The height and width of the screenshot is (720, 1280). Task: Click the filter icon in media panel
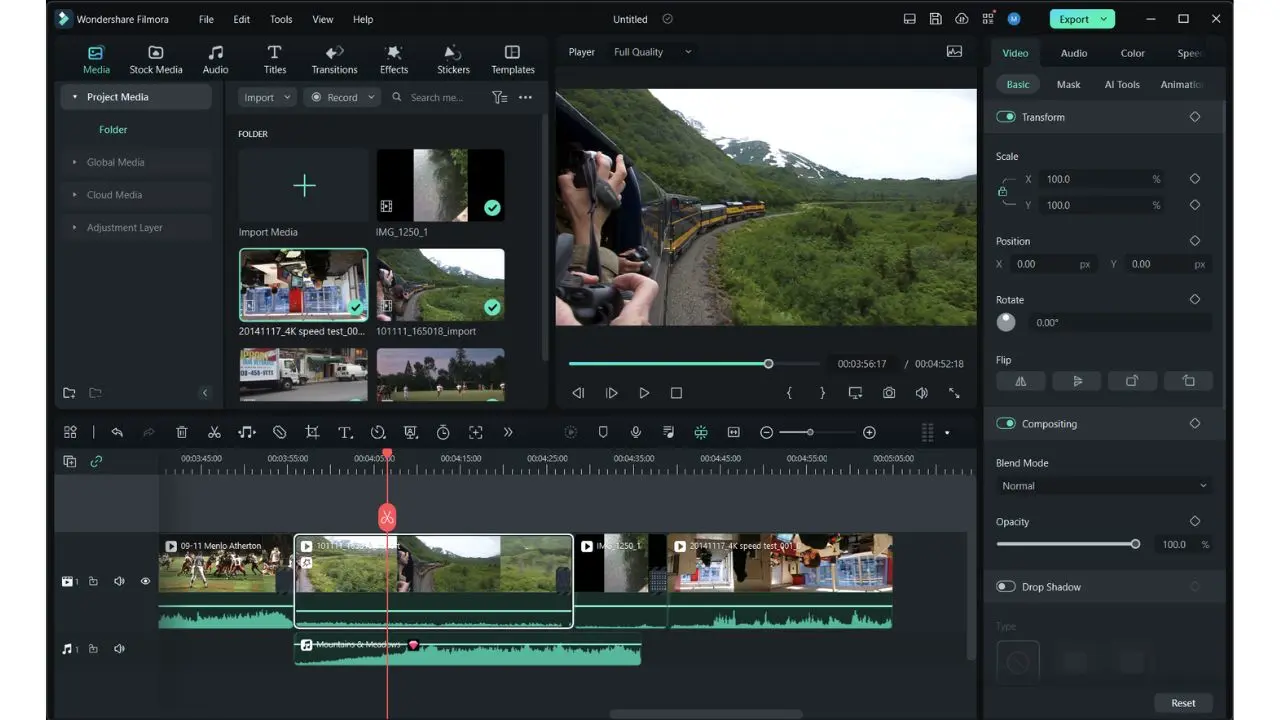[499, 97]
